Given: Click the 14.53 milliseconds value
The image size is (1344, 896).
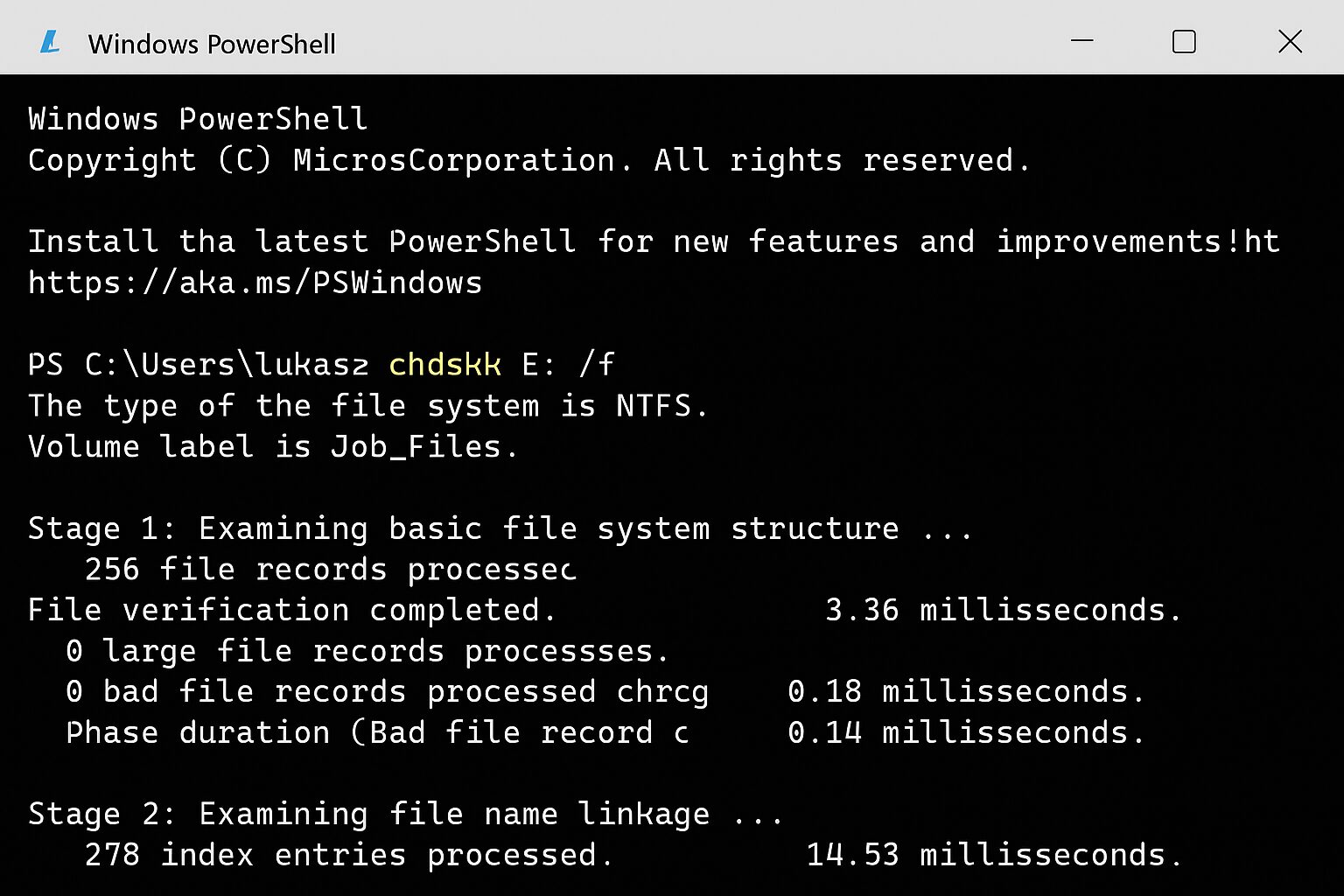Looking at the screenshot, I should [x=993, y=855].
